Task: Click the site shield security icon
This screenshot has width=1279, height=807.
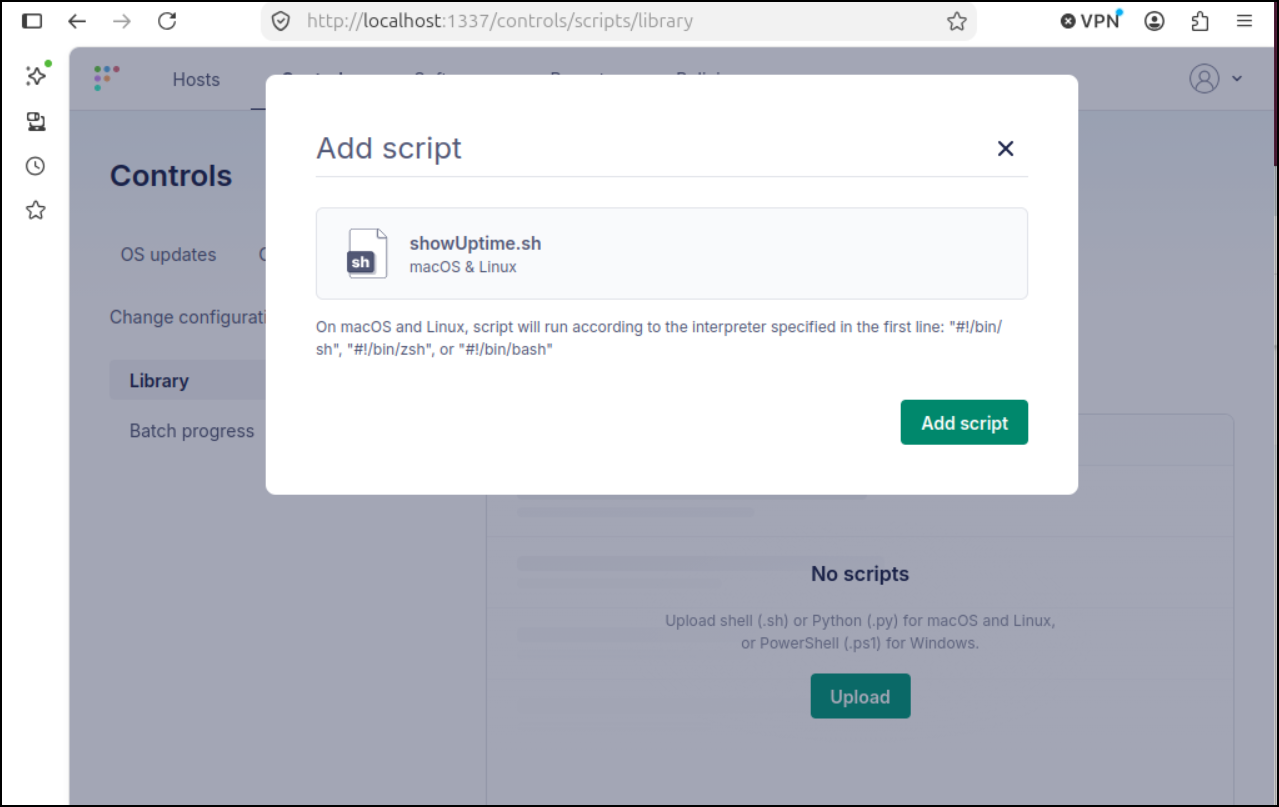Action: tap(281, 21)
